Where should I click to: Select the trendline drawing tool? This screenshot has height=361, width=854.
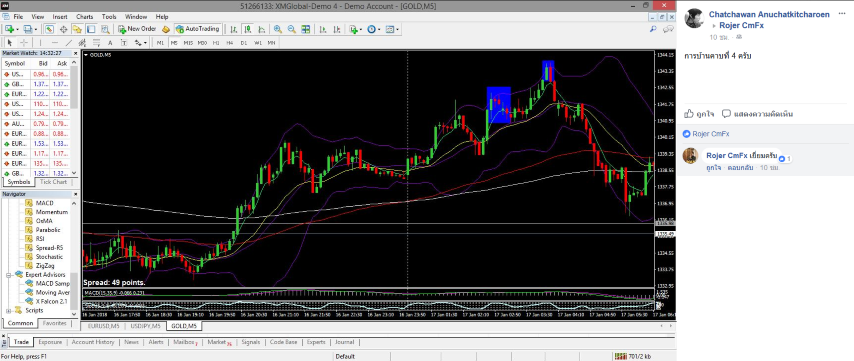click(x=69, y=42)
